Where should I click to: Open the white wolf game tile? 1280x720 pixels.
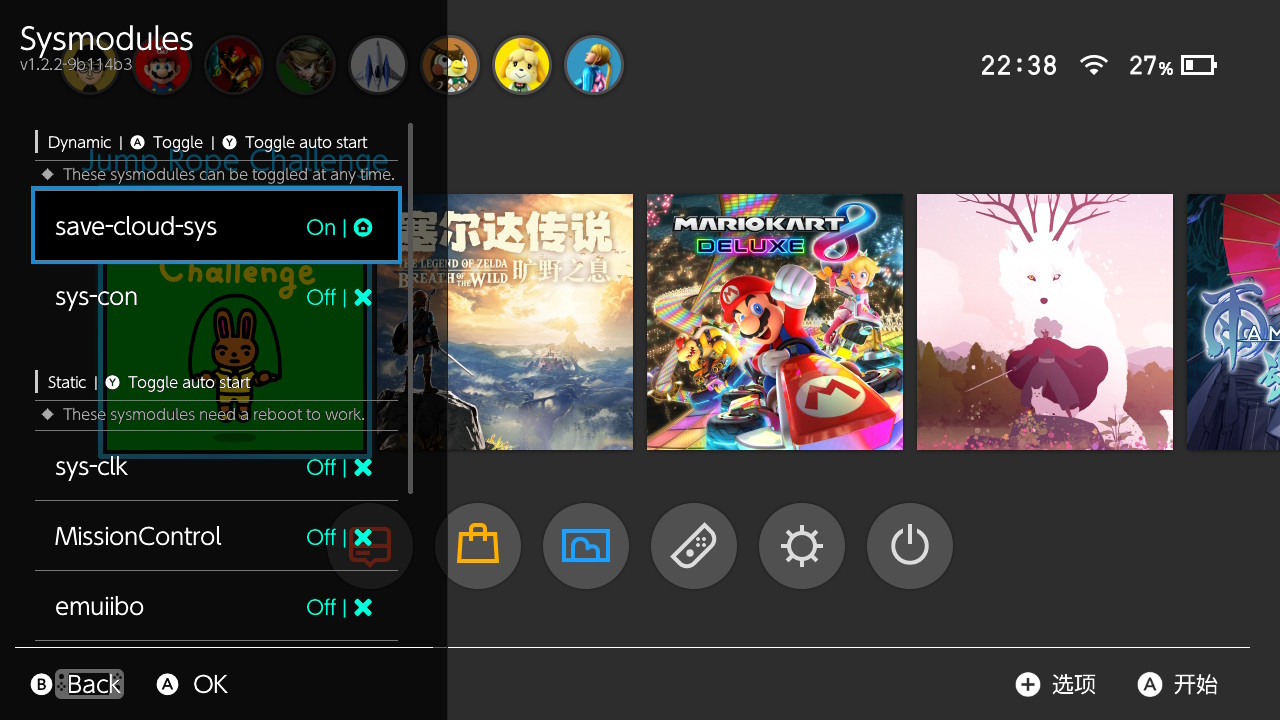click(1045, 322)
